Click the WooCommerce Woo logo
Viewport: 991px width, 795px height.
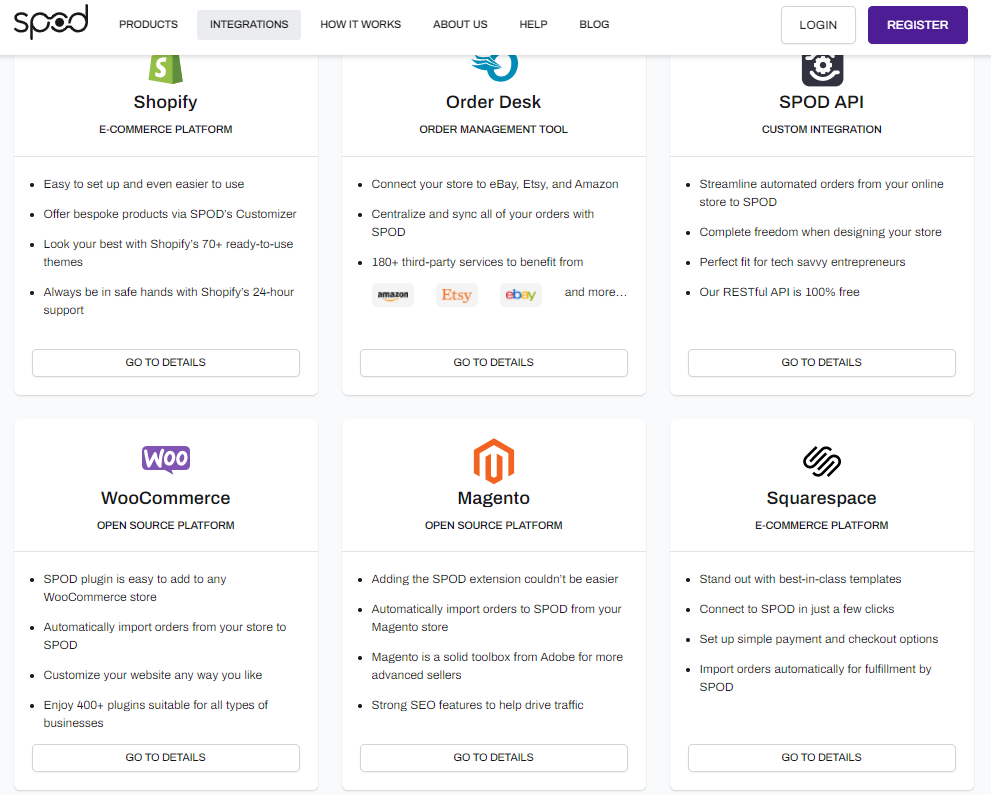tap(166, 459)
